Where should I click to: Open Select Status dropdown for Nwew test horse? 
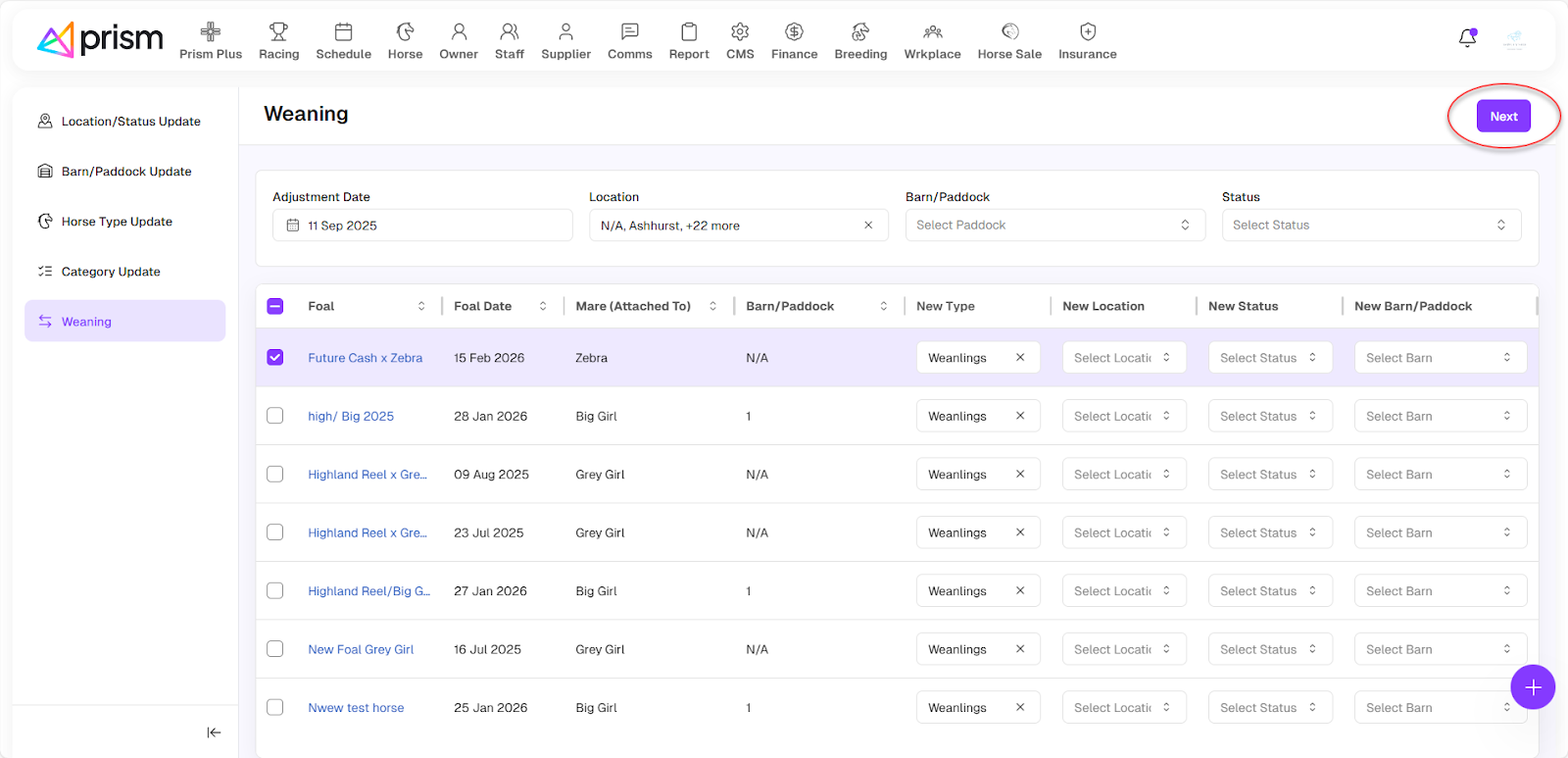pyautogui.click(x=1269, y=708)
